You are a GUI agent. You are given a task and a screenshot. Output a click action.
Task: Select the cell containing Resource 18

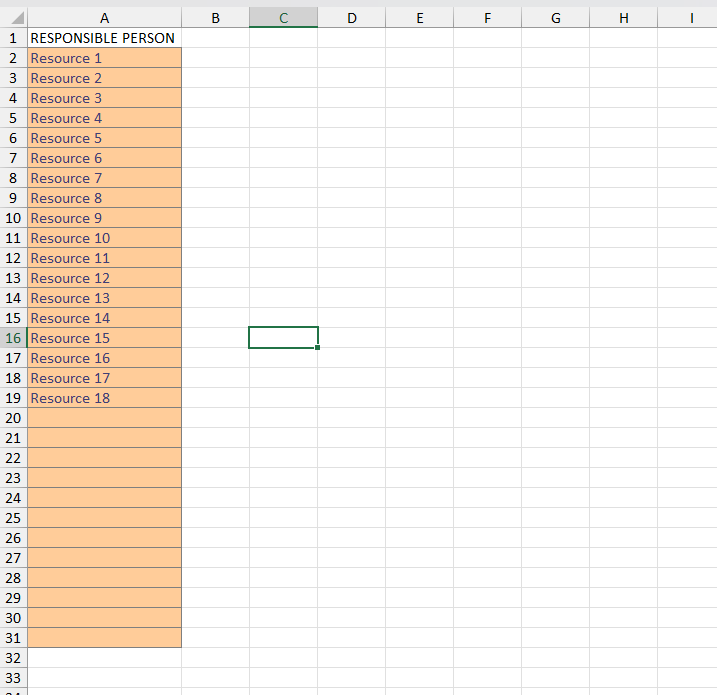click(105, 398)
